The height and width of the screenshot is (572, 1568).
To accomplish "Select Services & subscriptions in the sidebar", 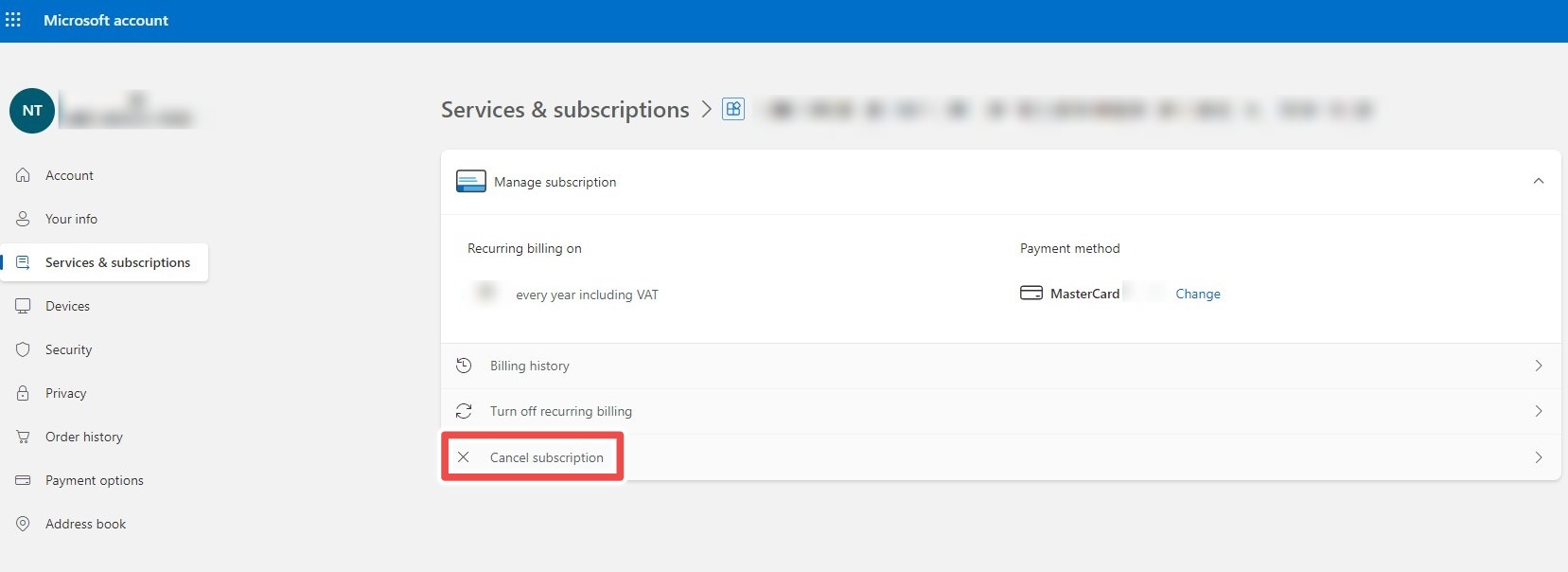I will pyautogui.click(x=117, y=262).
